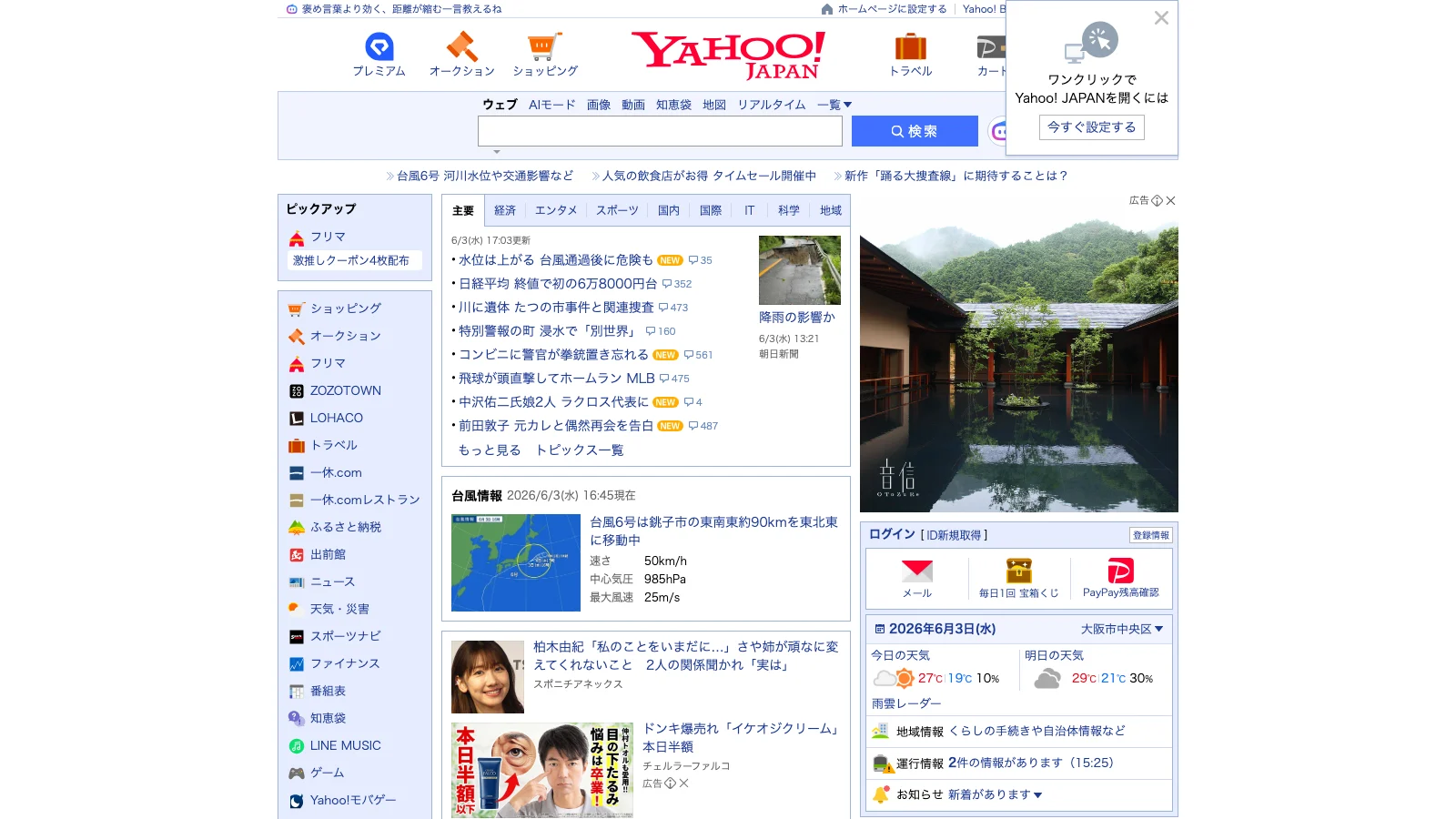The width and height of the screenshot is (1456, 819).
Task: Open ニュース in the sidebar
Action: click(x=332, y=581)
